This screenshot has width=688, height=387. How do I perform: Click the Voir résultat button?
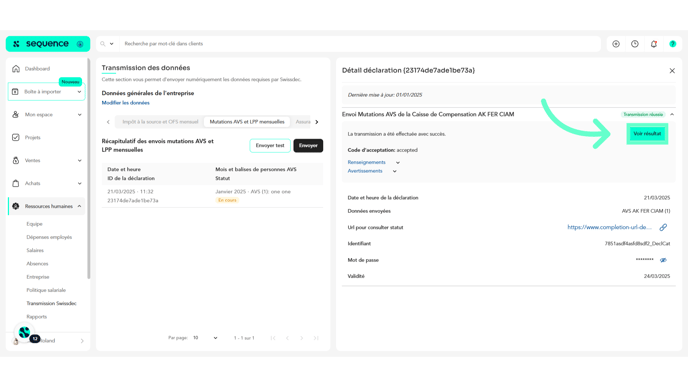[647, 134]
